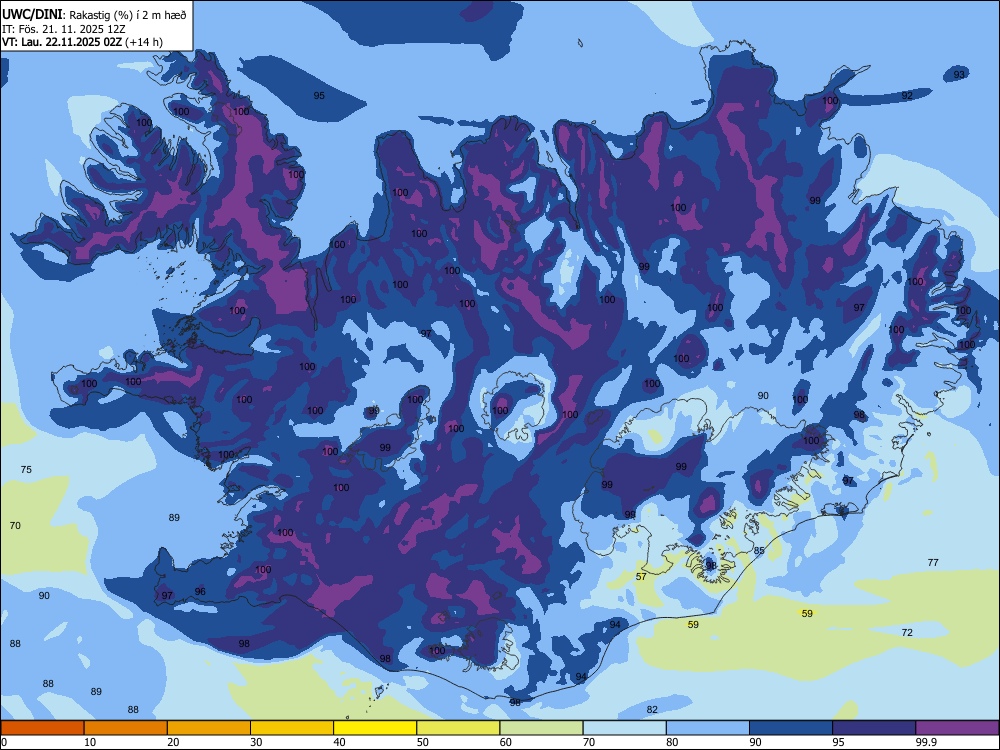Click legend tick label '99.9'
This screenshot has width=1000, height=750.
point(926,742)
